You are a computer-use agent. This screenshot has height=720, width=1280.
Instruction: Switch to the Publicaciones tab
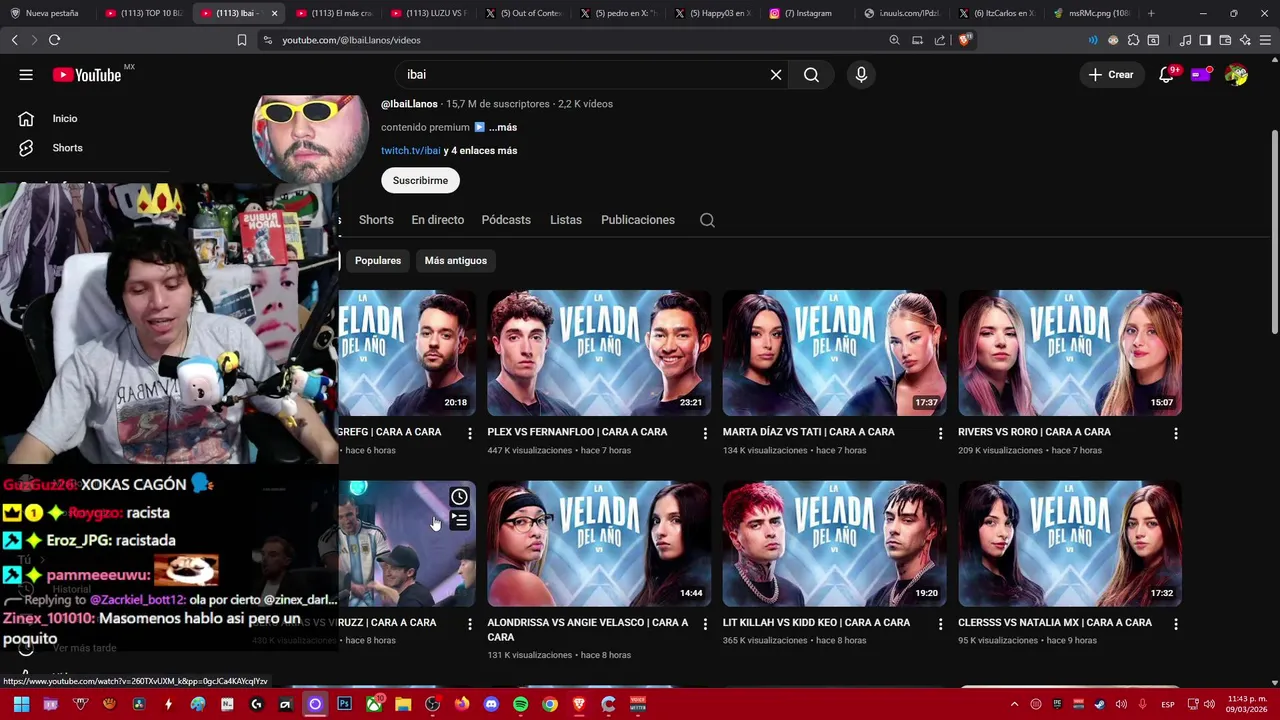click(x=638, y=220)
